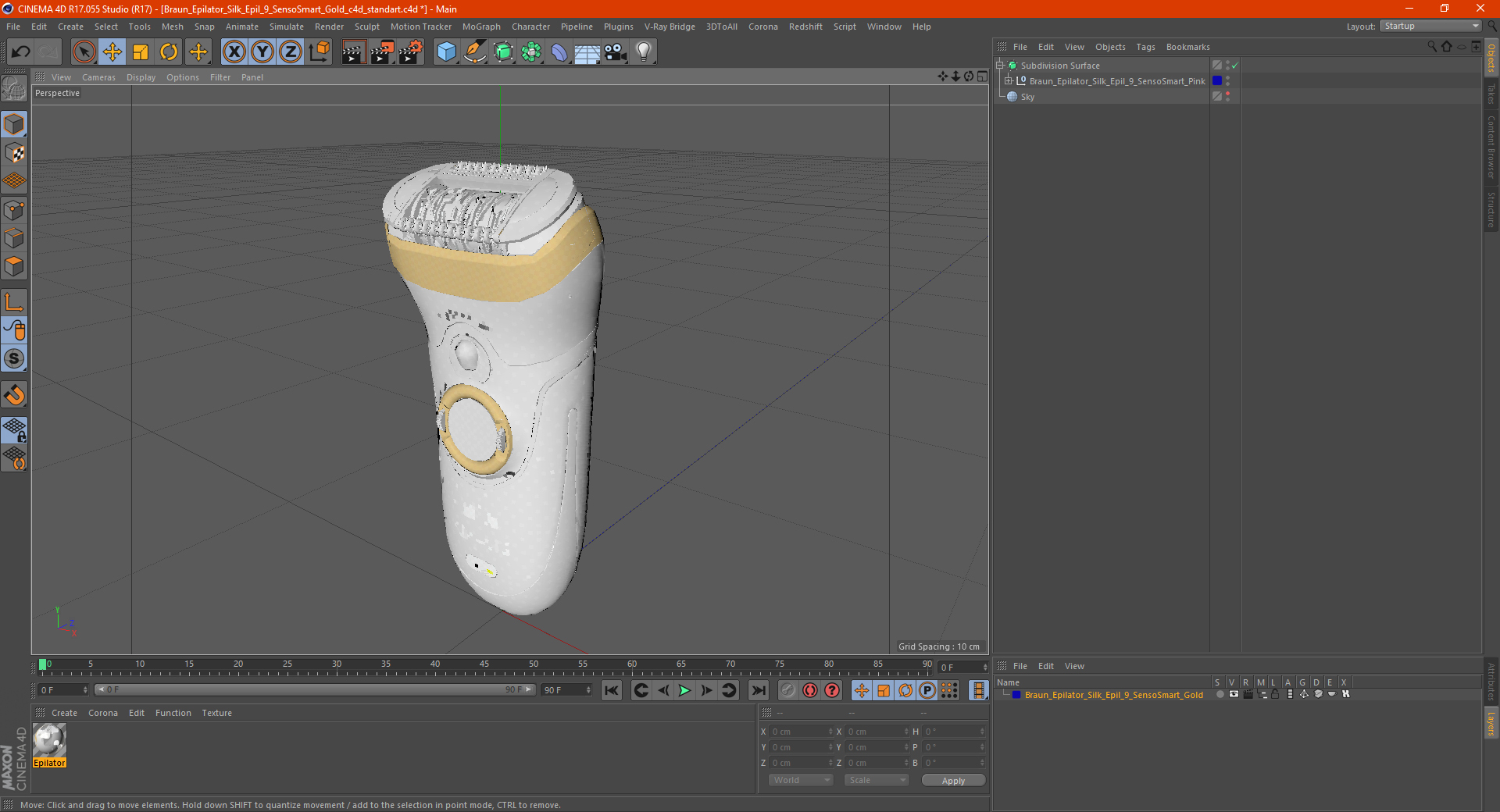
Task: Open material manager Texture menu
Action: (x=216, y=713)
